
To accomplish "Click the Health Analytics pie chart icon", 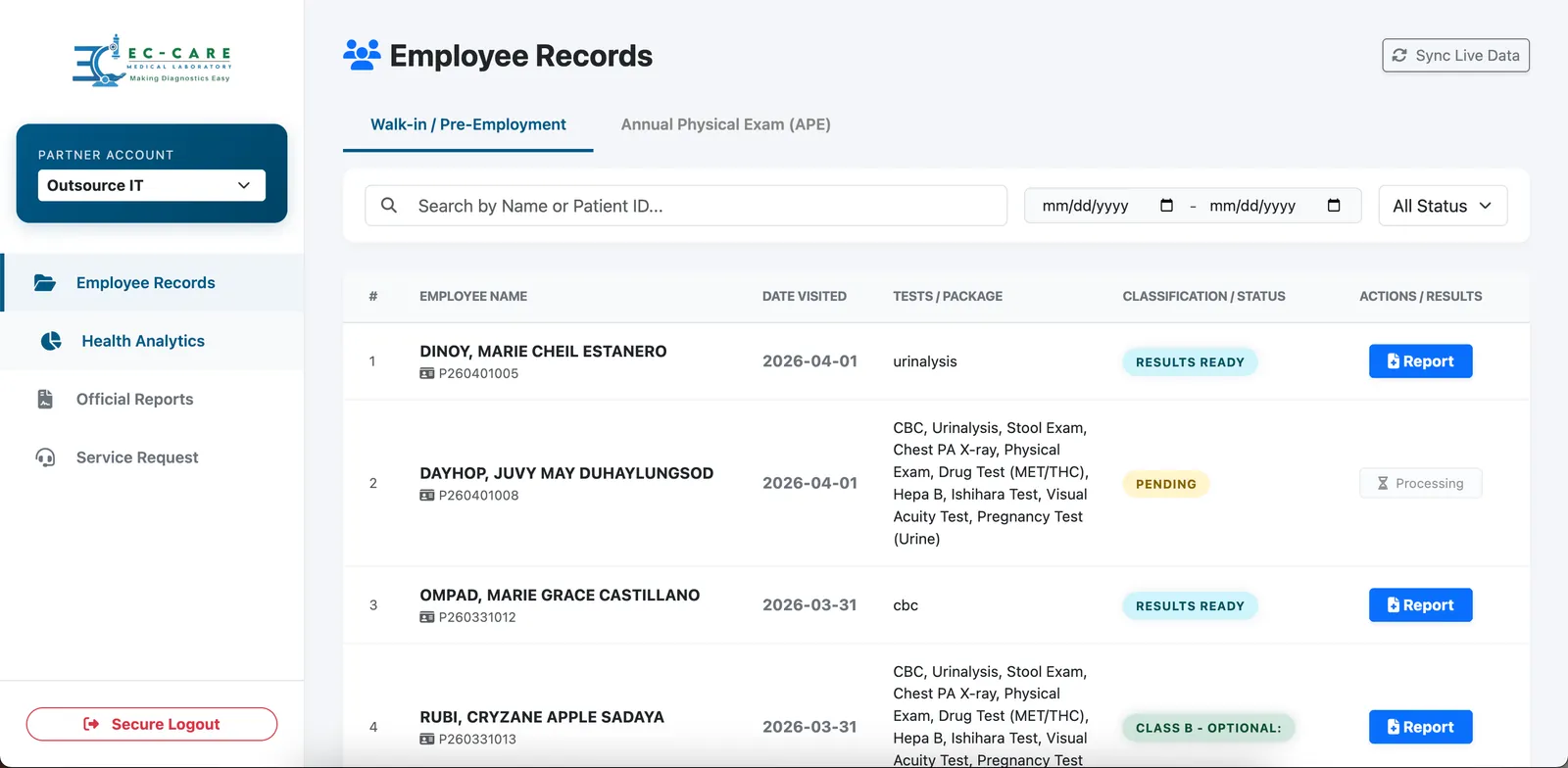I will coord(51,341).
